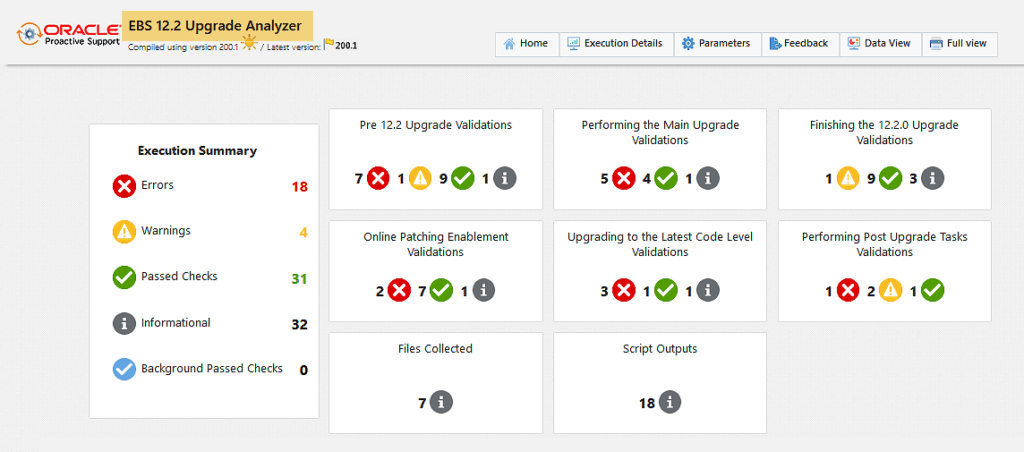Viewport: 1024px width, 452px height.
Task: Switch to Full view
Action: pos(959,44)
